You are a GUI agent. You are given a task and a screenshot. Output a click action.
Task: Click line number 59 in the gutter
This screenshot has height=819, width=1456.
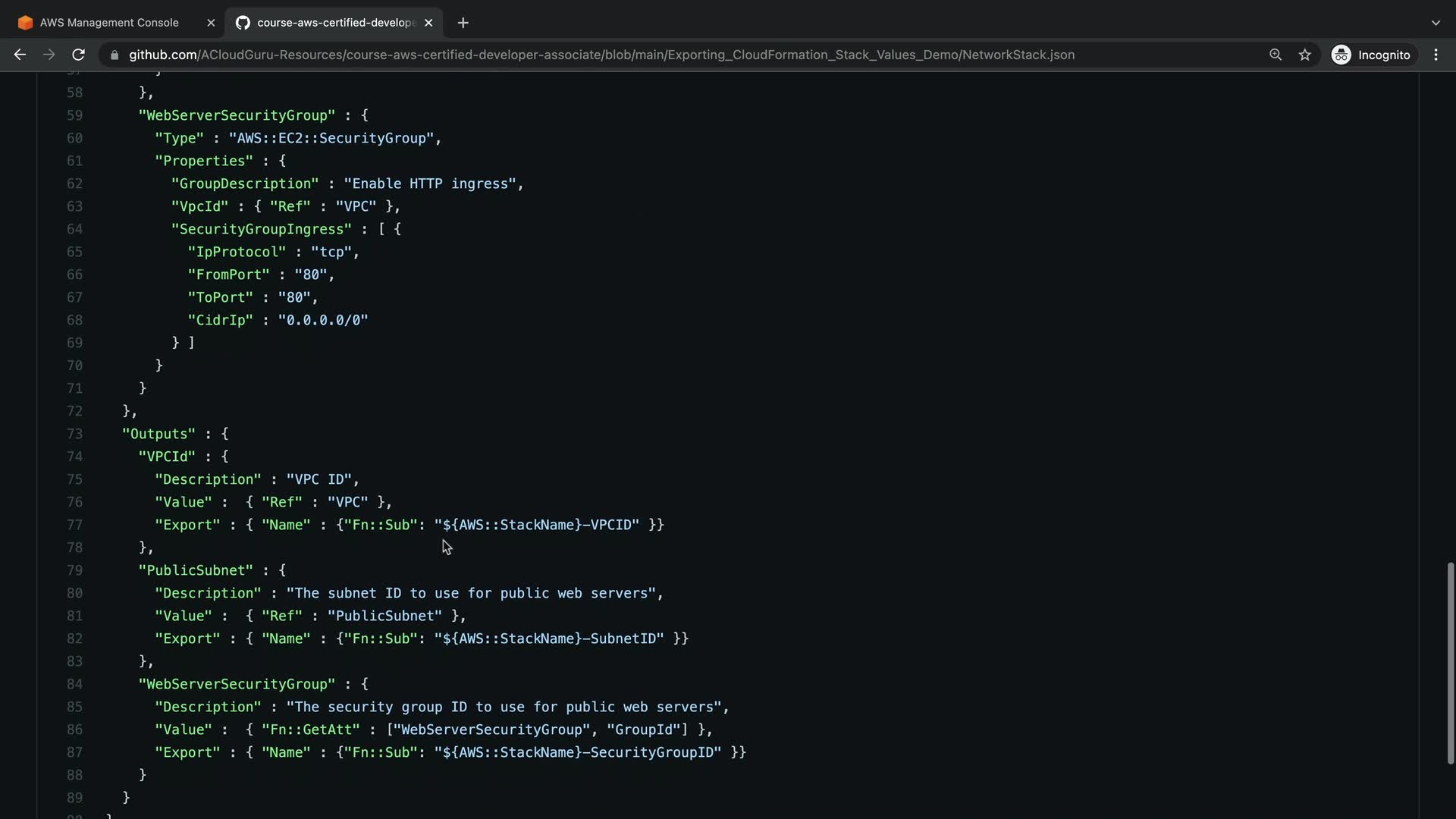coord(74,115)
